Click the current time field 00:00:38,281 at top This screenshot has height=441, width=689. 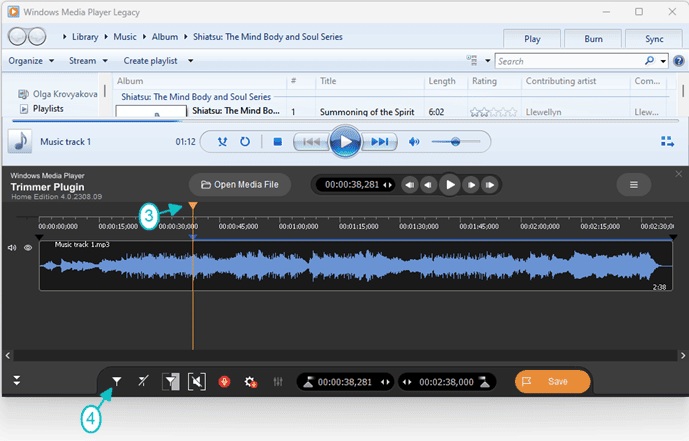point(352,185)
